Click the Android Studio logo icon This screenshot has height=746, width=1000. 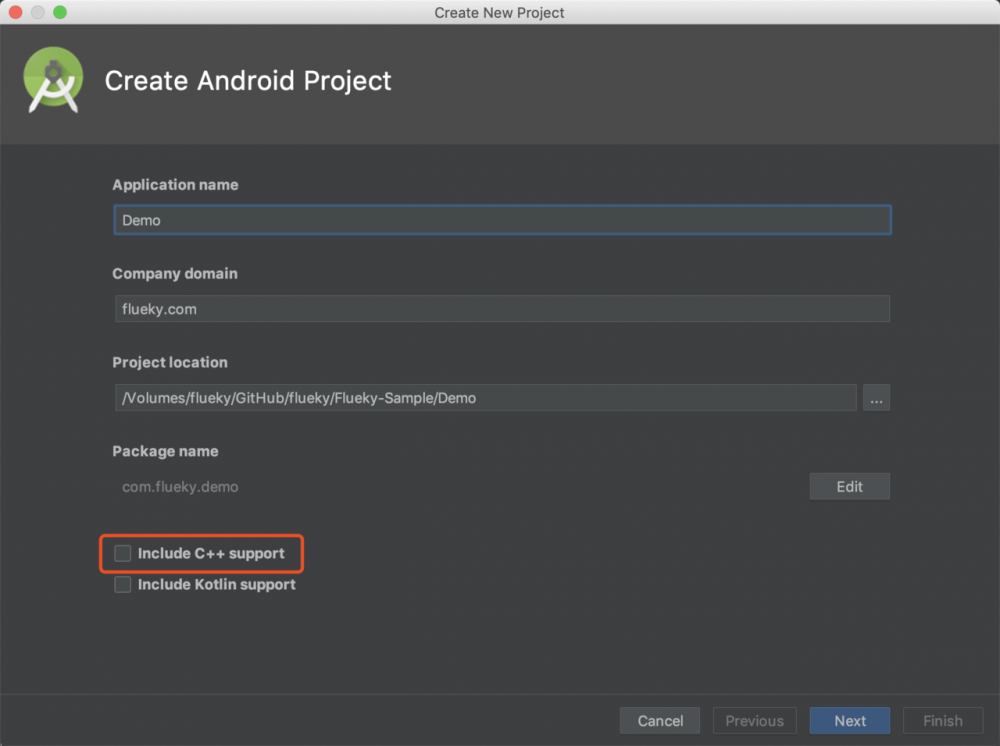coord(53,80)
